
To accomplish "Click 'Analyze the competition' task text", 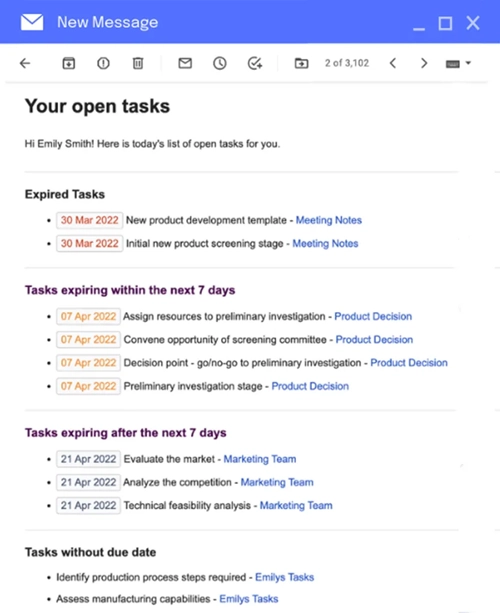I will (177, 482).
